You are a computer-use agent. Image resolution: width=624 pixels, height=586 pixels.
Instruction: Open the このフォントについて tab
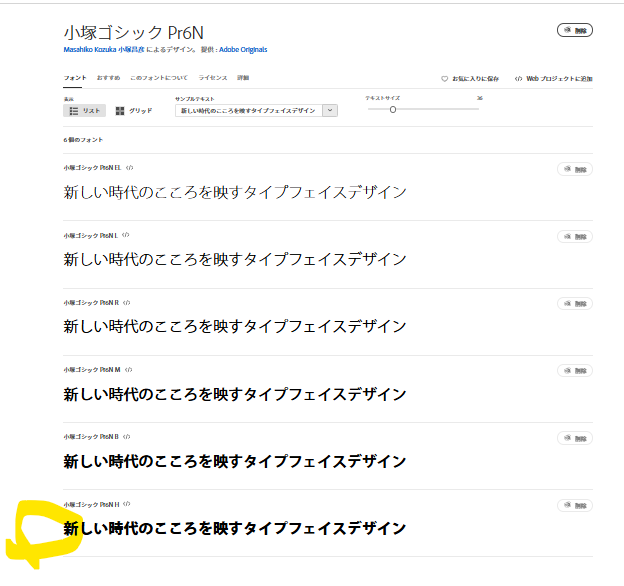click(159, 78)
